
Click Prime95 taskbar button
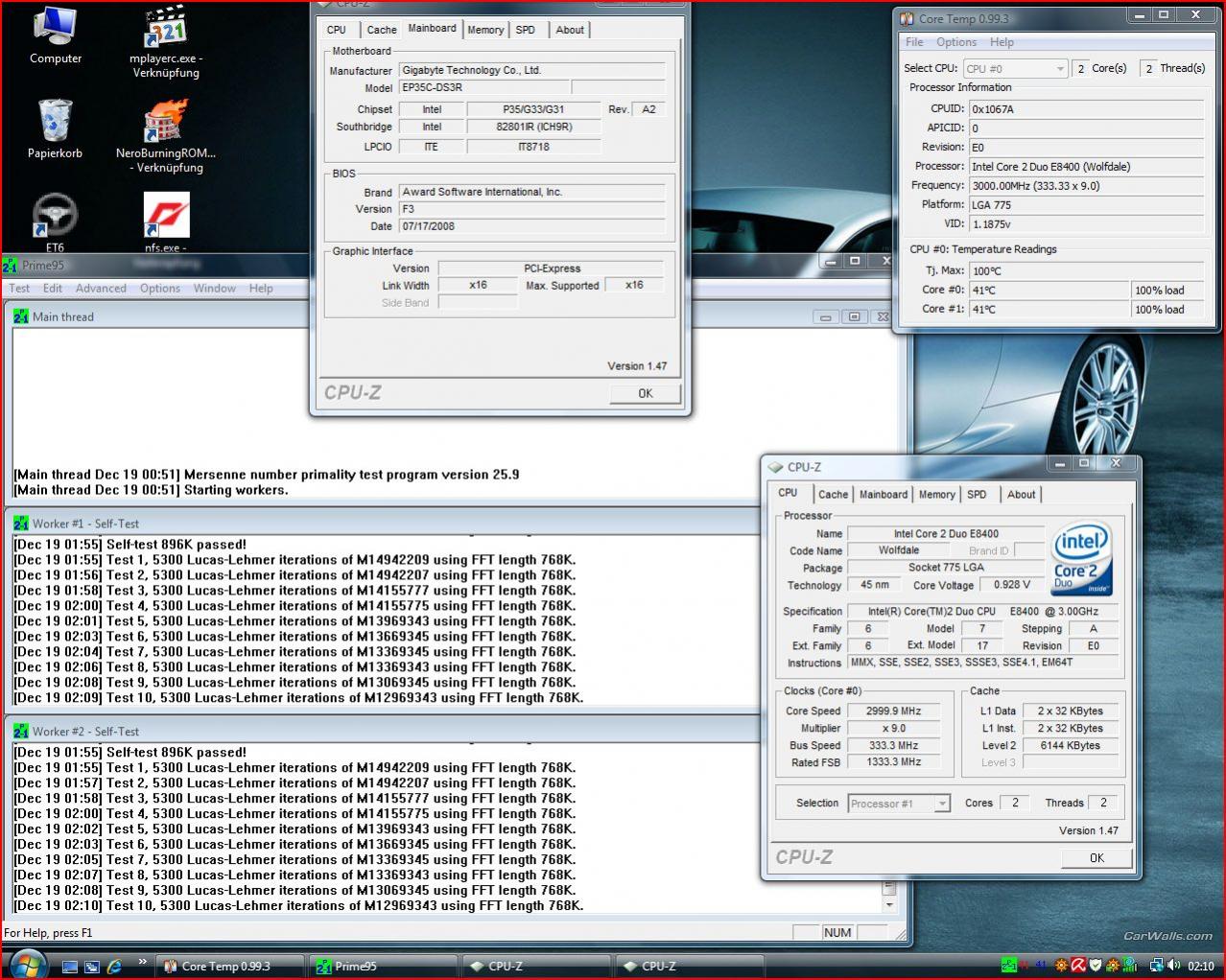click(382, 967)
